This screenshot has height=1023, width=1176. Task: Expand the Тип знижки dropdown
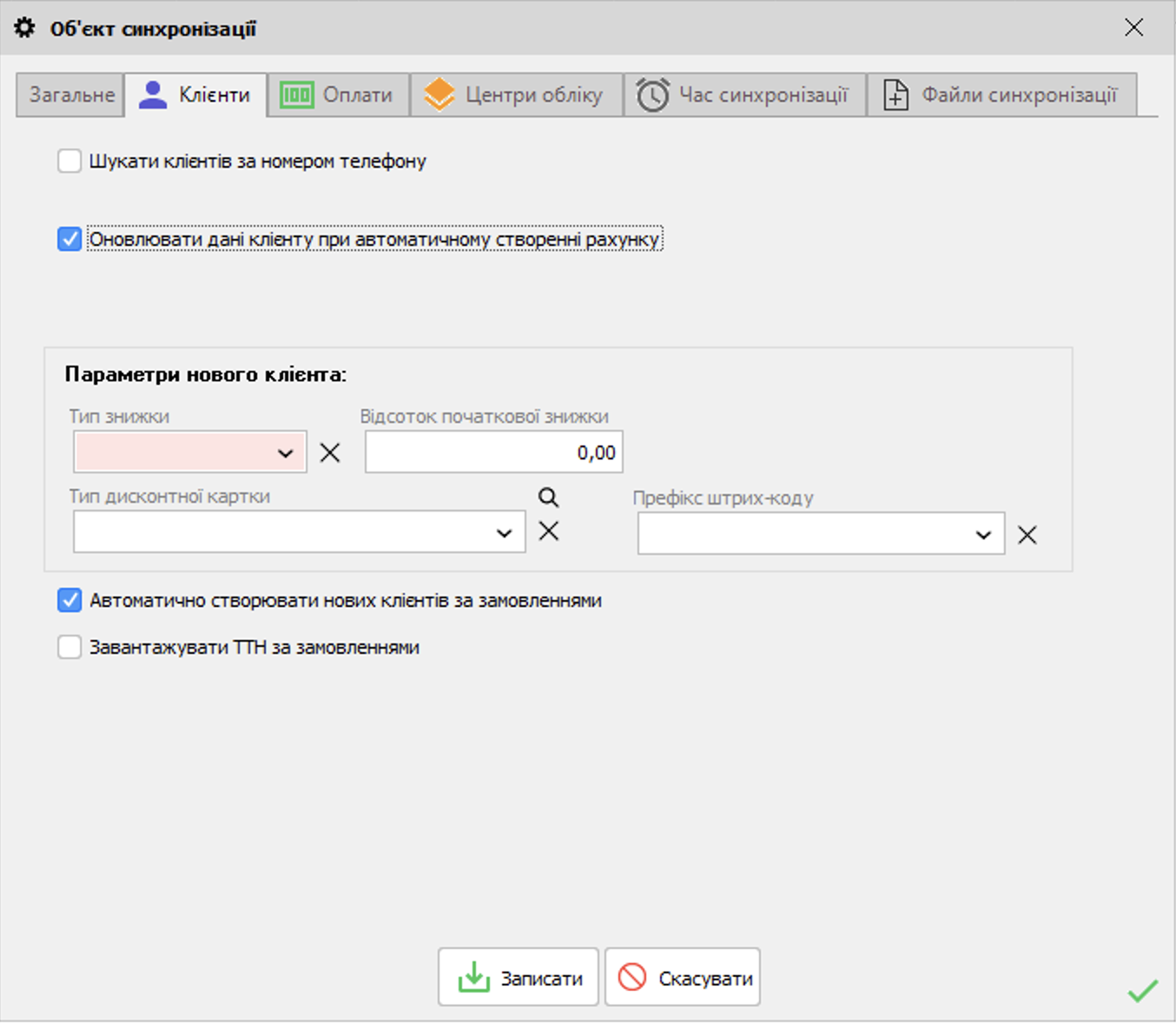(x=285, y=452)
